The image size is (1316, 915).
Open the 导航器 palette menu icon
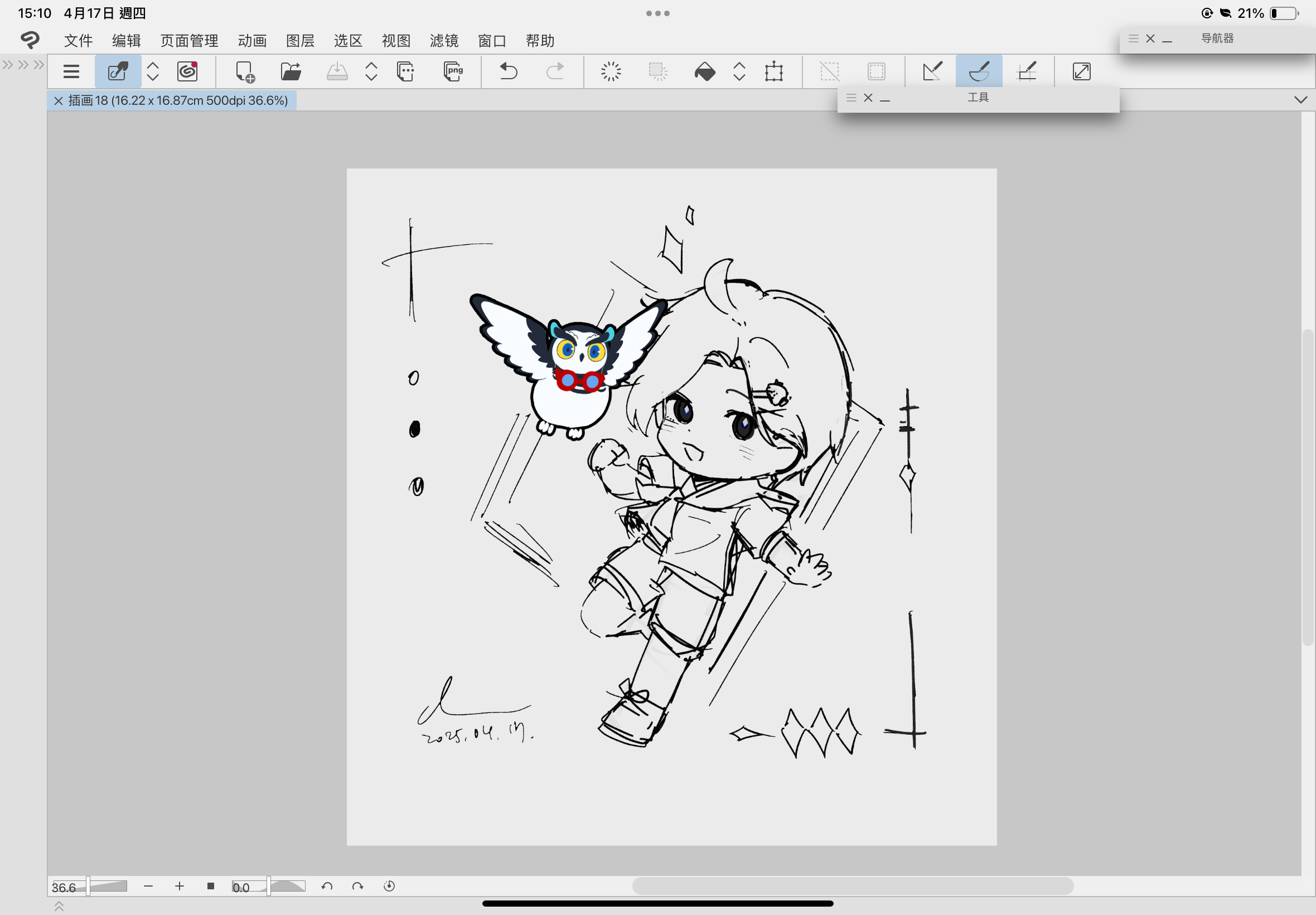pos(1133,38)
